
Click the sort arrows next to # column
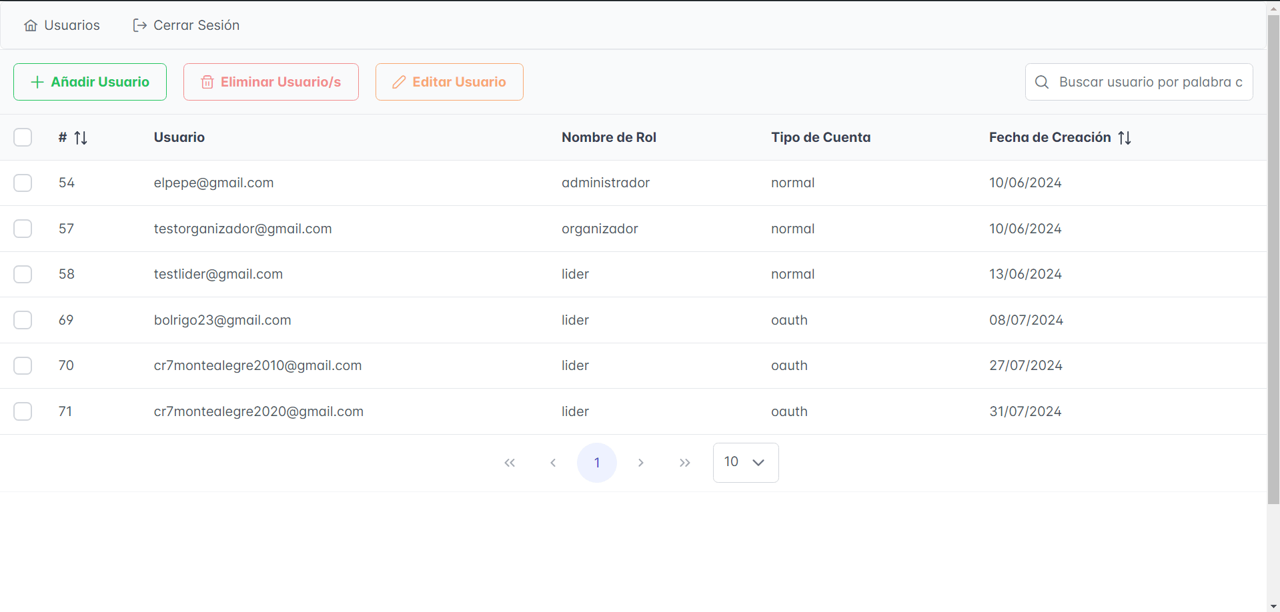point(81,138)
